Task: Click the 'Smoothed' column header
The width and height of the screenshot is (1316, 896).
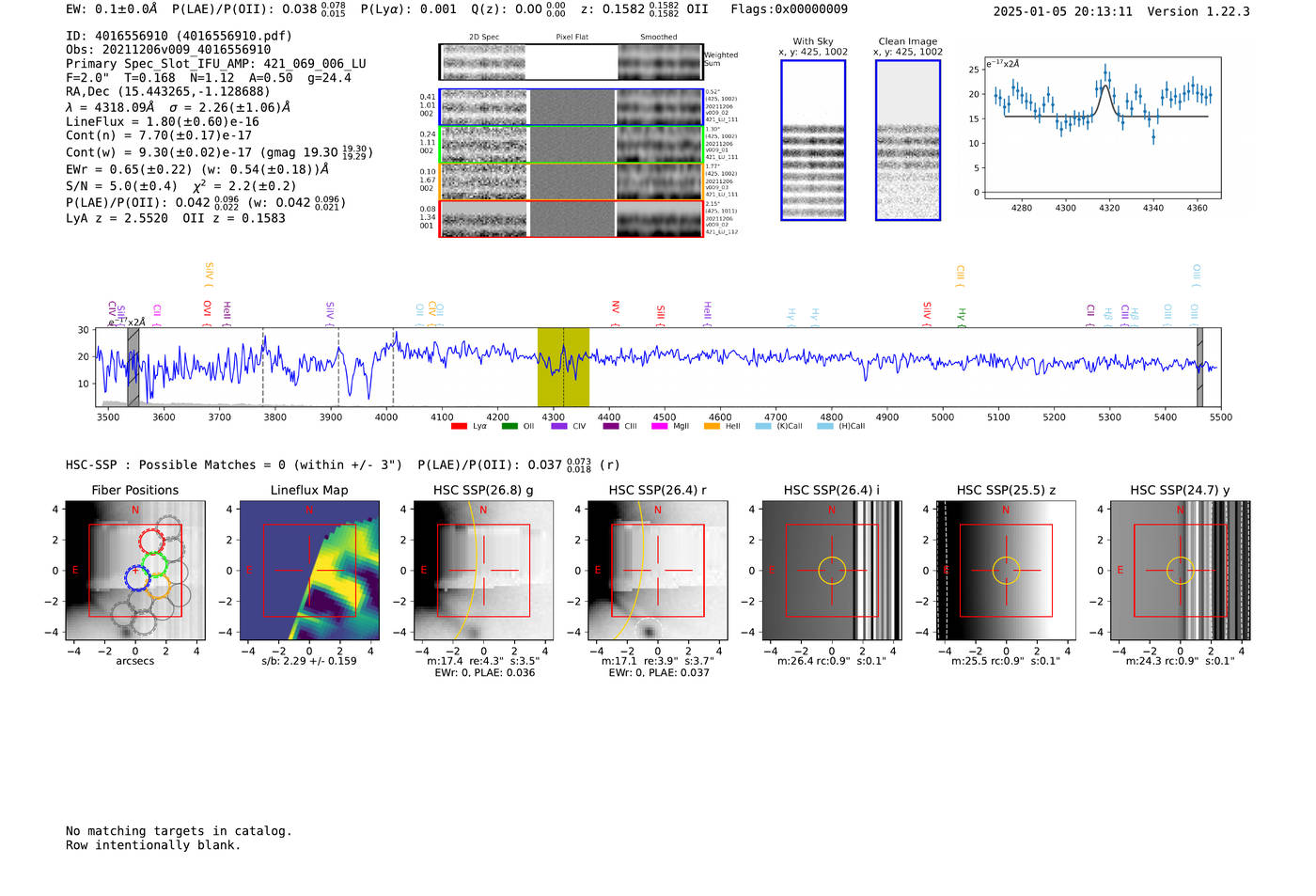Action: tap(659, 38)
